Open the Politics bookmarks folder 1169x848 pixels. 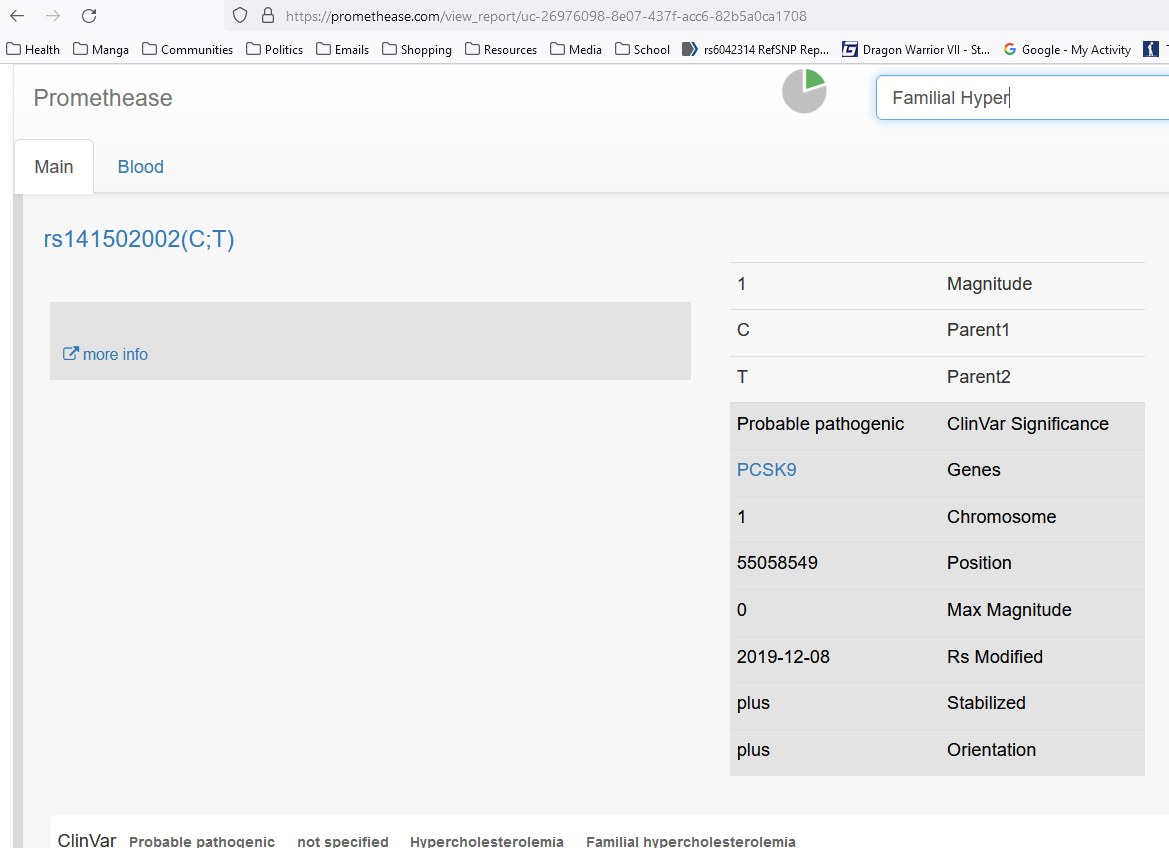[274, 49]
